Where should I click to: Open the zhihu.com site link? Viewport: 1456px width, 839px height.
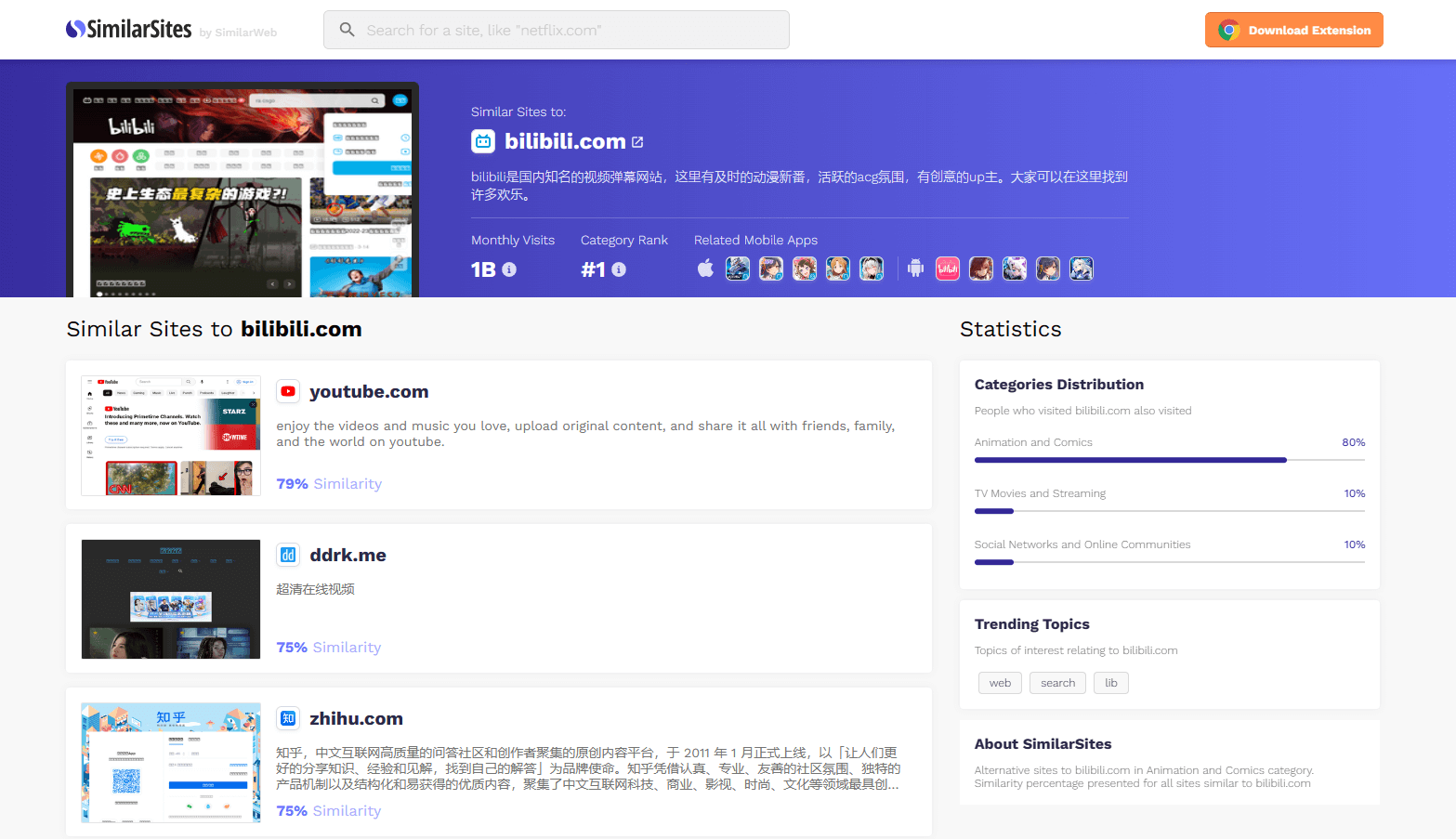pos(356,719)
